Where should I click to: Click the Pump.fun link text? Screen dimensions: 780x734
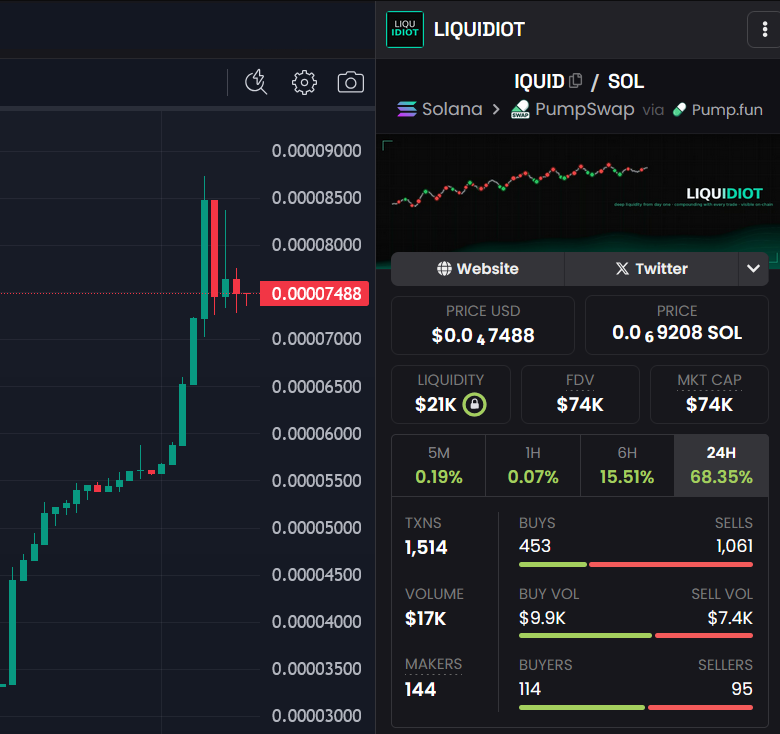click(x=727, y=110)
